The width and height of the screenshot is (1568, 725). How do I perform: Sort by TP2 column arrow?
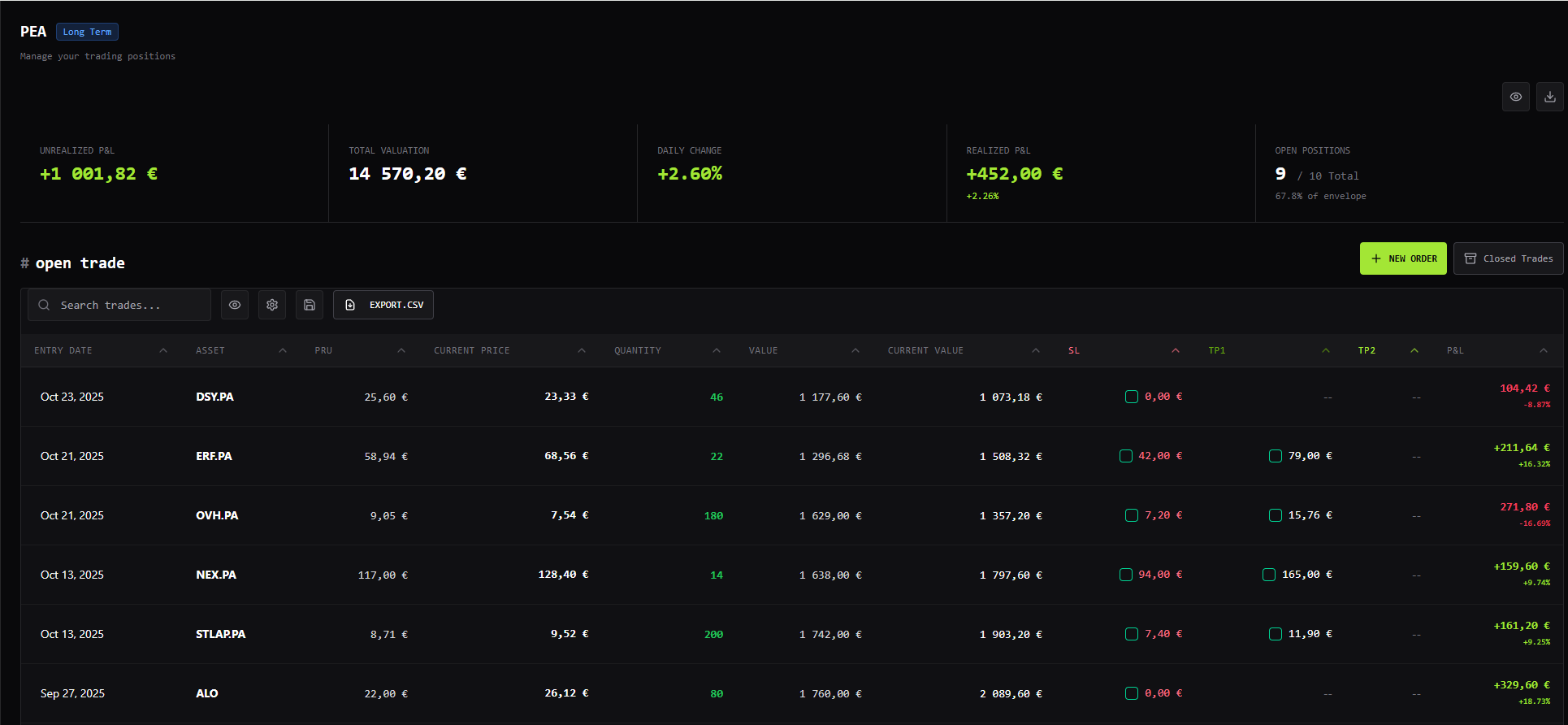(x=1414, y=350)
